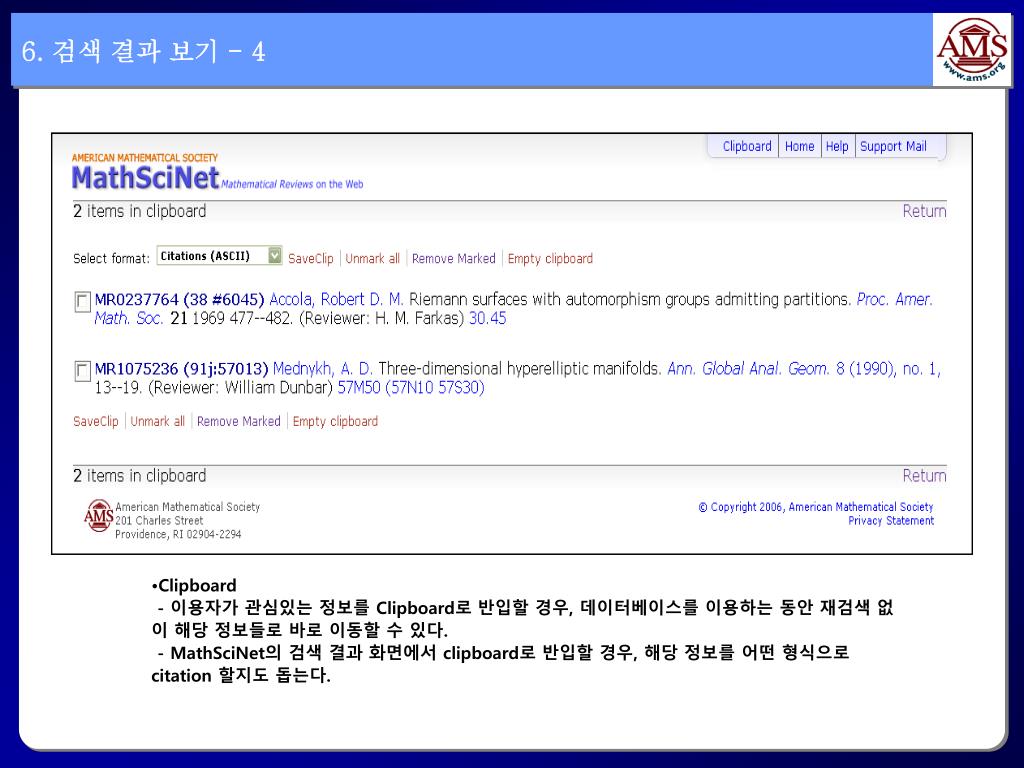Open author Accola, Robert D. M.
The image size is (1024, 768).
point(336,300)
